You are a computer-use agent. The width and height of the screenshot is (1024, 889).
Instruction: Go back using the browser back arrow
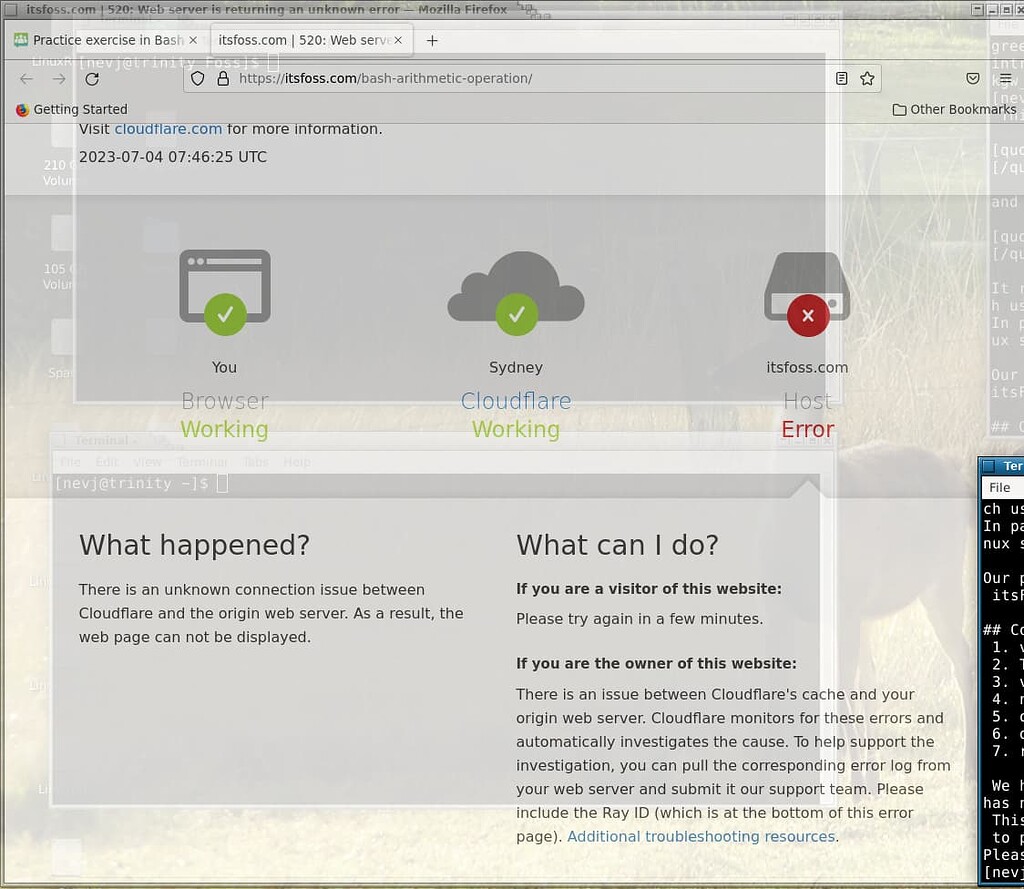point(26,79)
